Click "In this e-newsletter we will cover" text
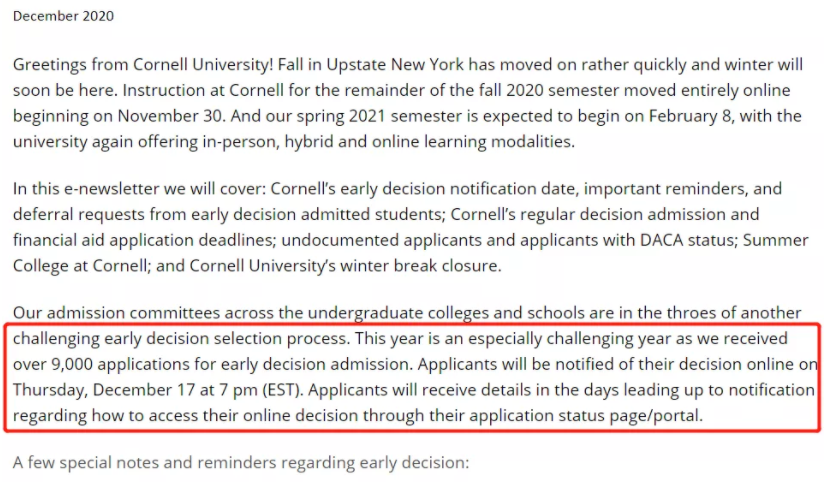The image size is (824, 482). pos(139,189)
